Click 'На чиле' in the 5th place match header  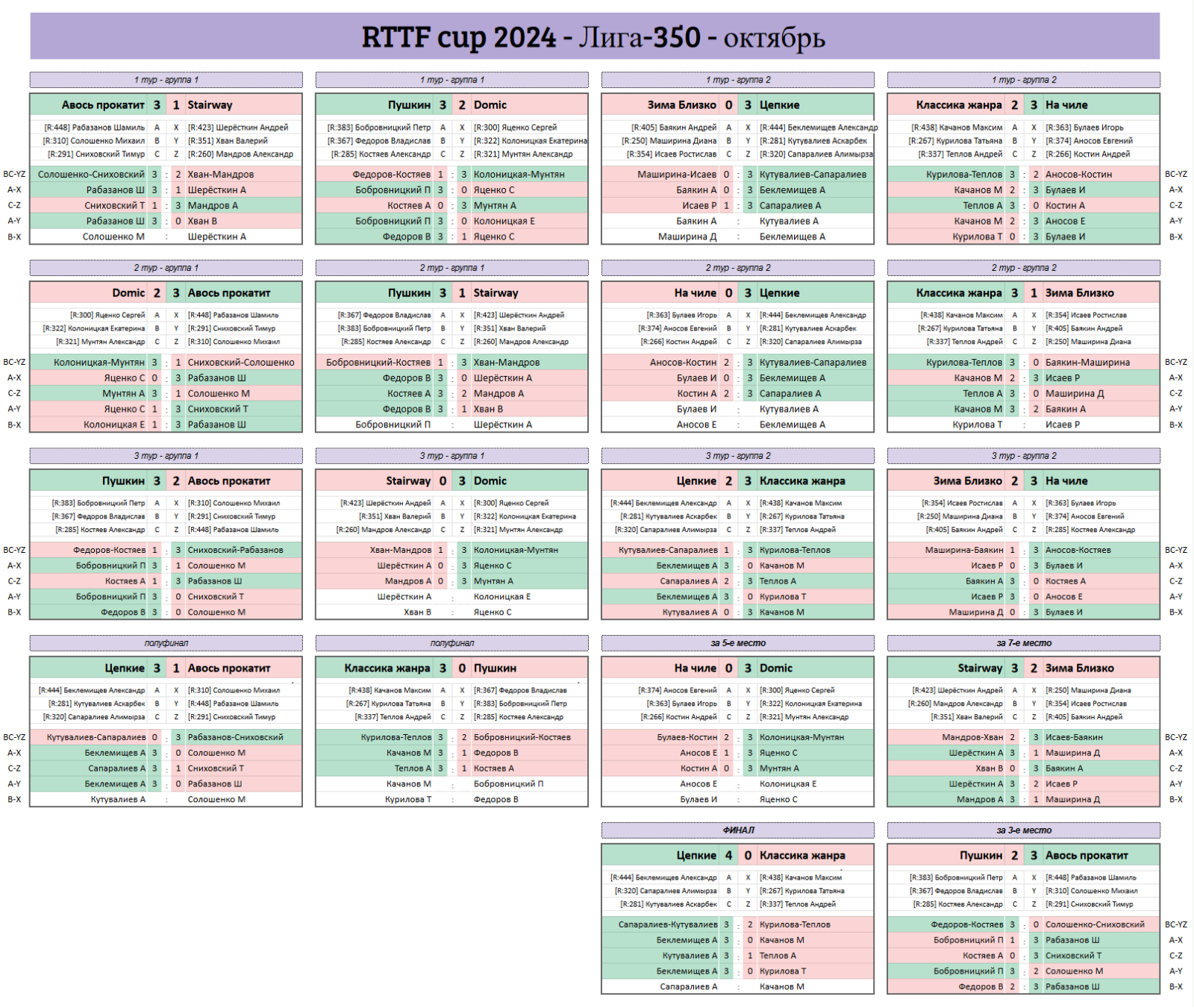coord(695,669)
